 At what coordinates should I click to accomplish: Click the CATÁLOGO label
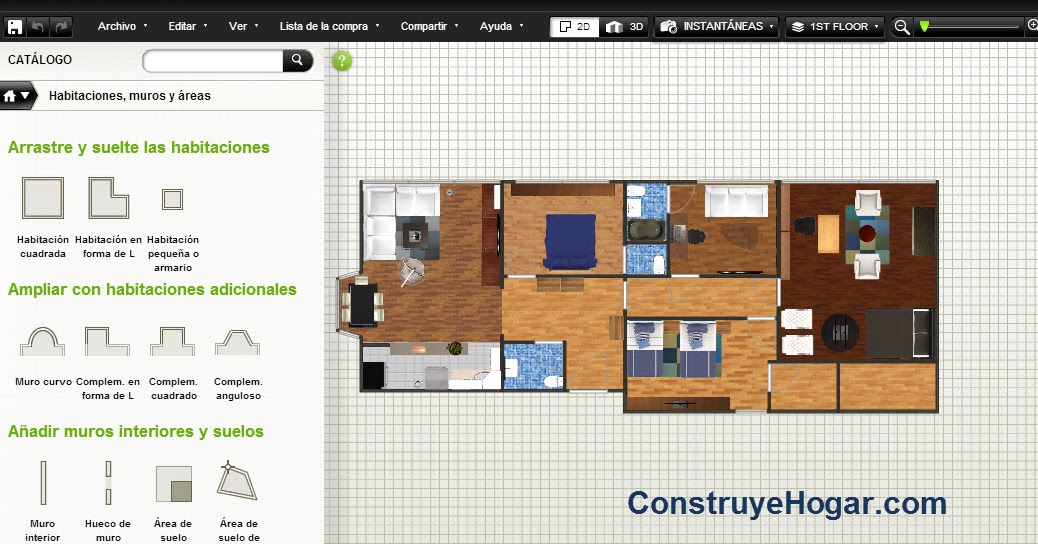[x=40, y=60]
